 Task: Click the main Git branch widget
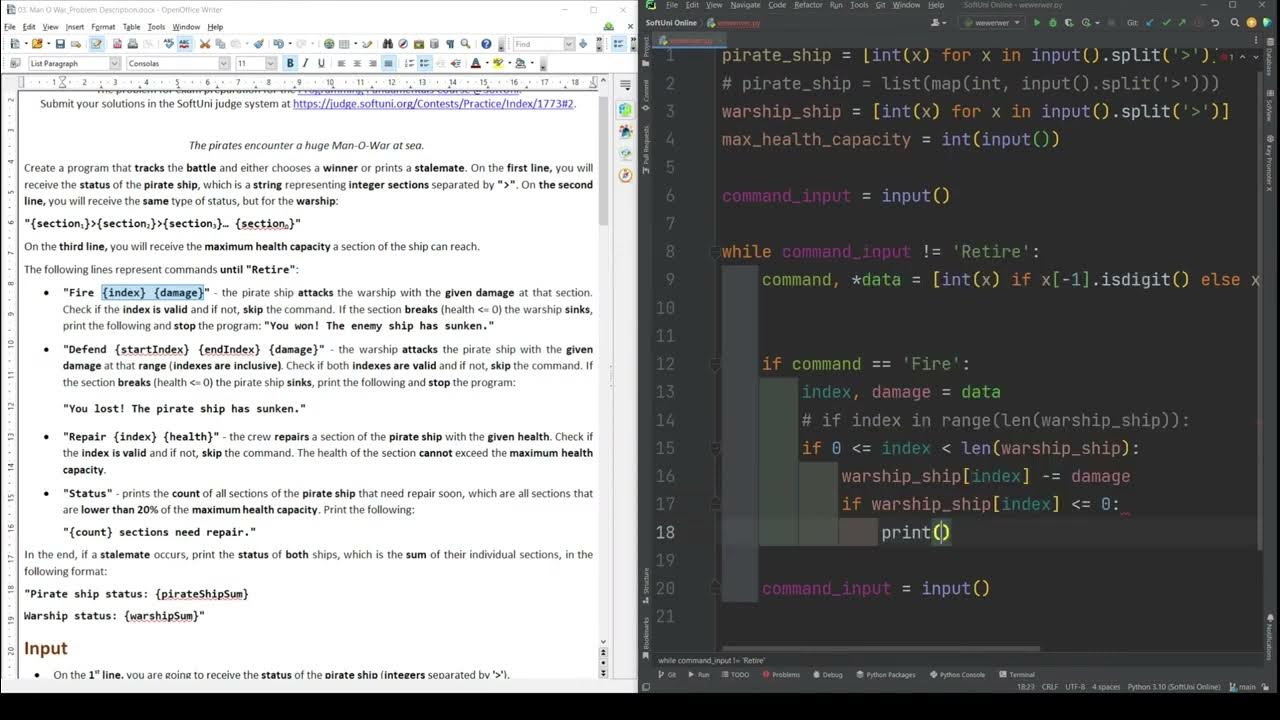[x=1243, y=687]
